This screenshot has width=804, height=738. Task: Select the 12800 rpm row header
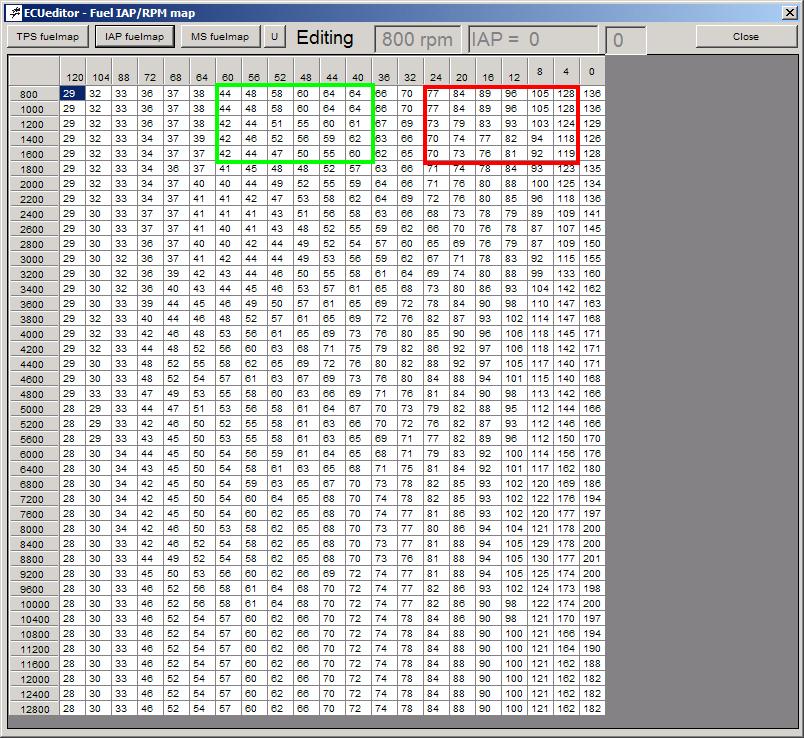pyautogui.click(x=34, y=709)
